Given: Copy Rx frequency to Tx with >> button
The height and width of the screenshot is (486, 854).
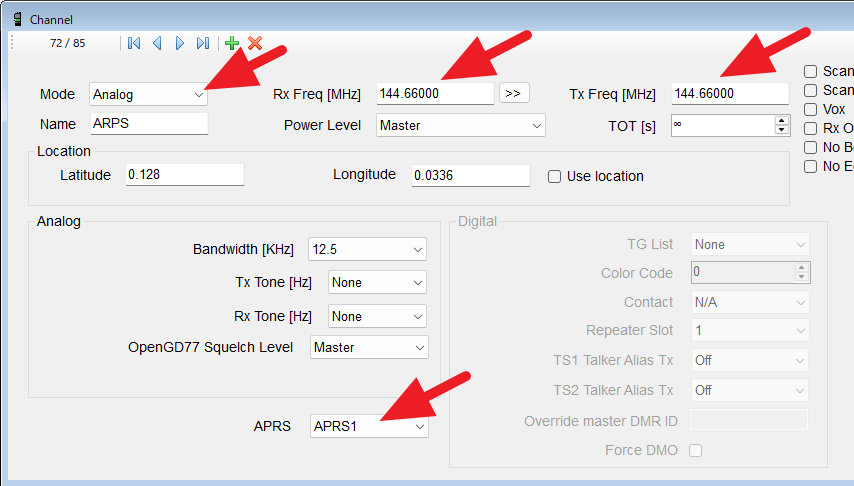Looking at the screenshot, I should [513, 93].
